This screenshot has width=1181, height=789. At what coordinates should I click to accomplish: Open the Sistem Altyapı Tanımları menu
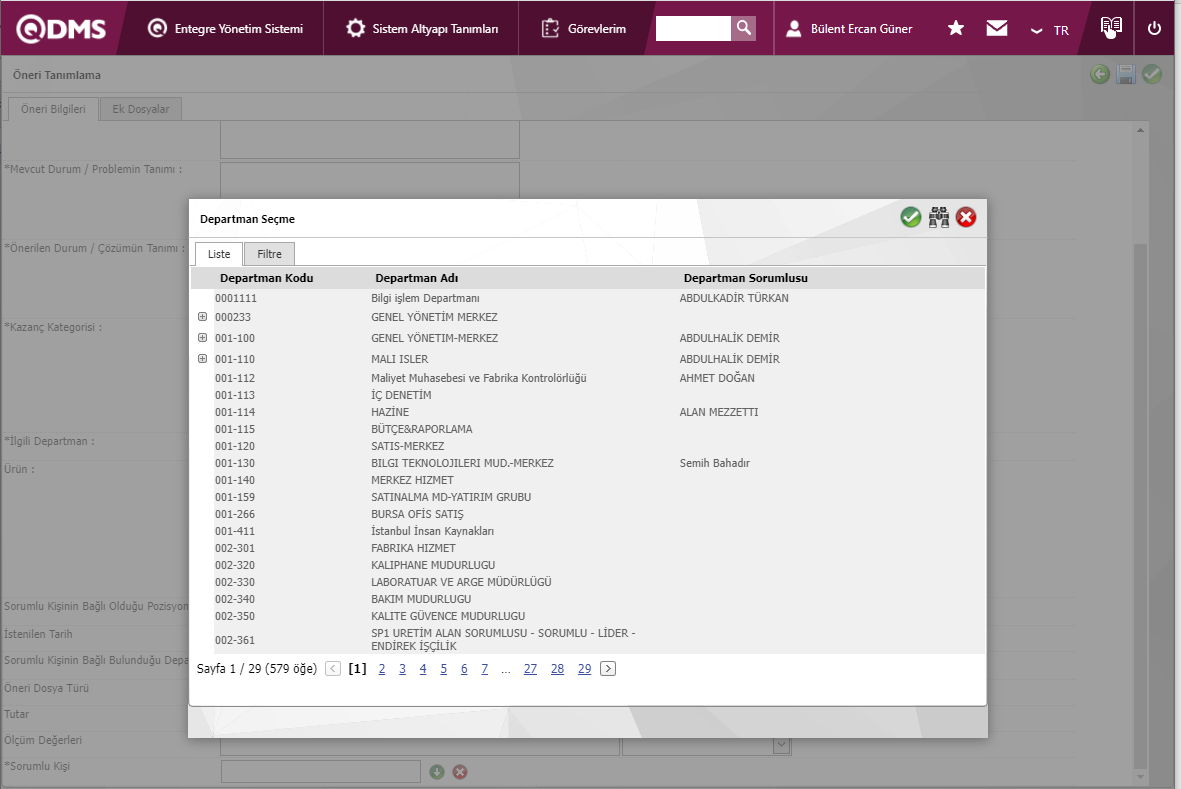(x=421, y=29)
